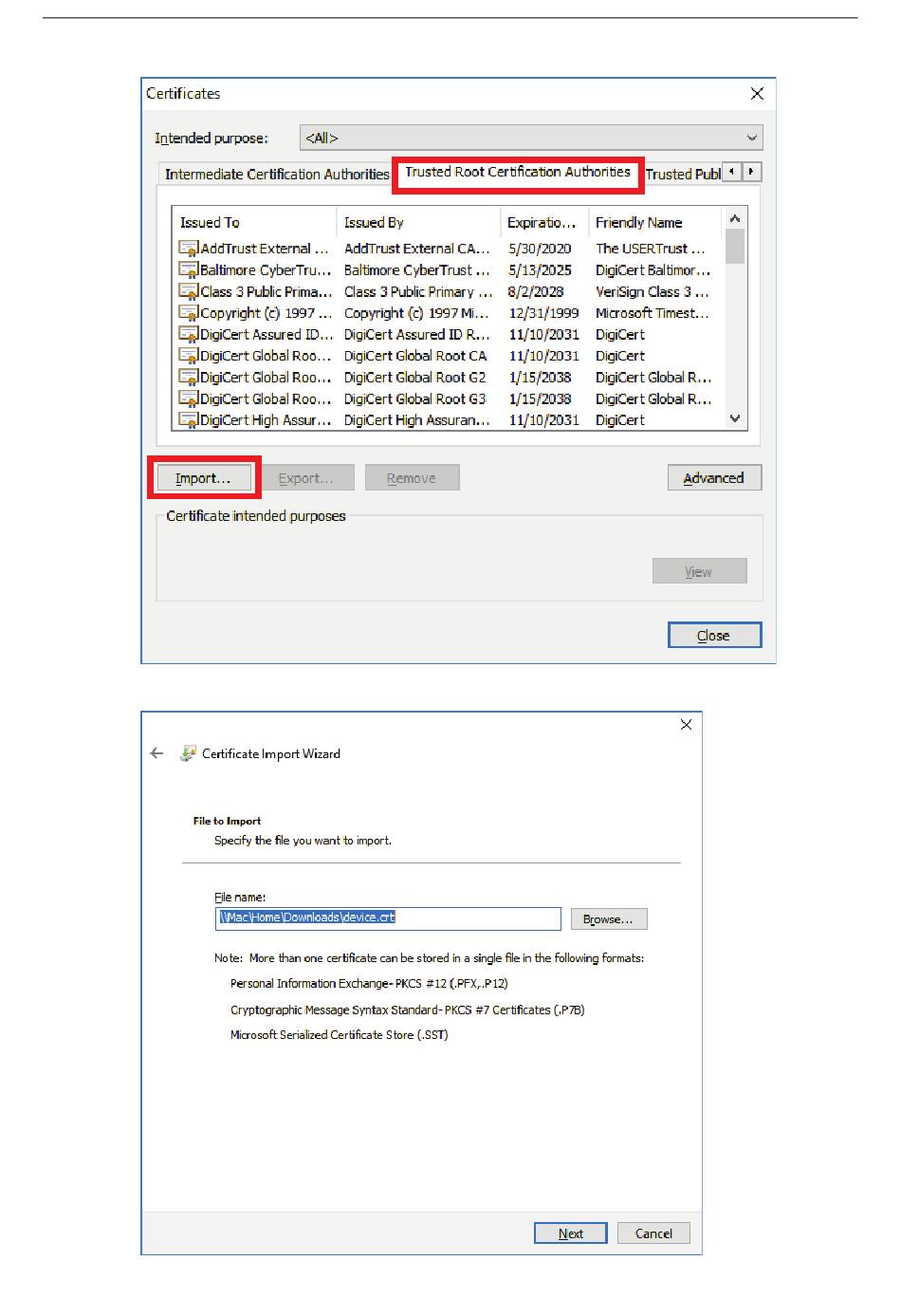Click scroll up arrow in certificate list
The height and width of the screenshot is (1316, 901).
tap(734, 218)
